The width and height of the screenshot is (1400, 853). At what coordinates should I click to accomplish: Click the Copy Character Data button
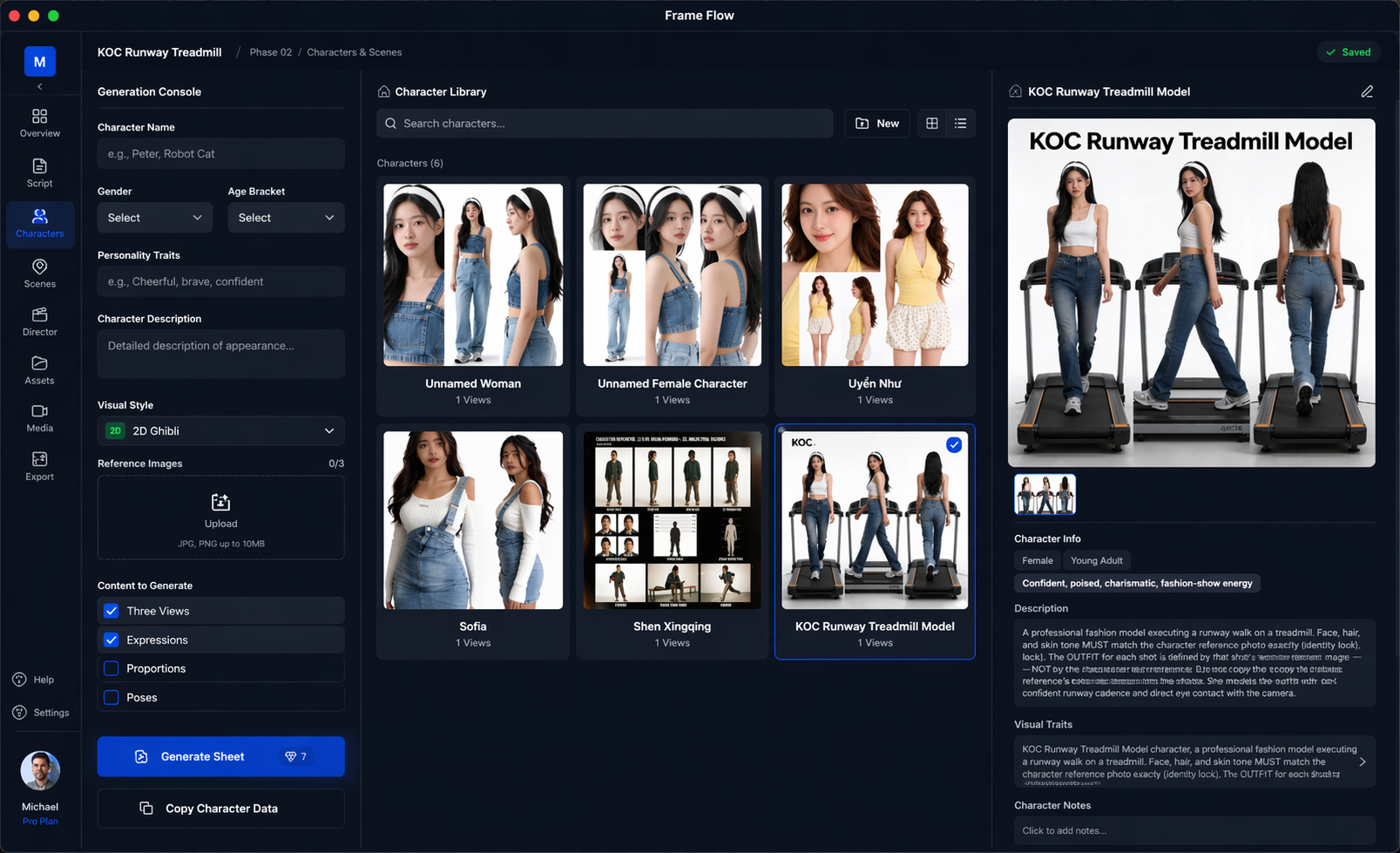pos(220,809)
